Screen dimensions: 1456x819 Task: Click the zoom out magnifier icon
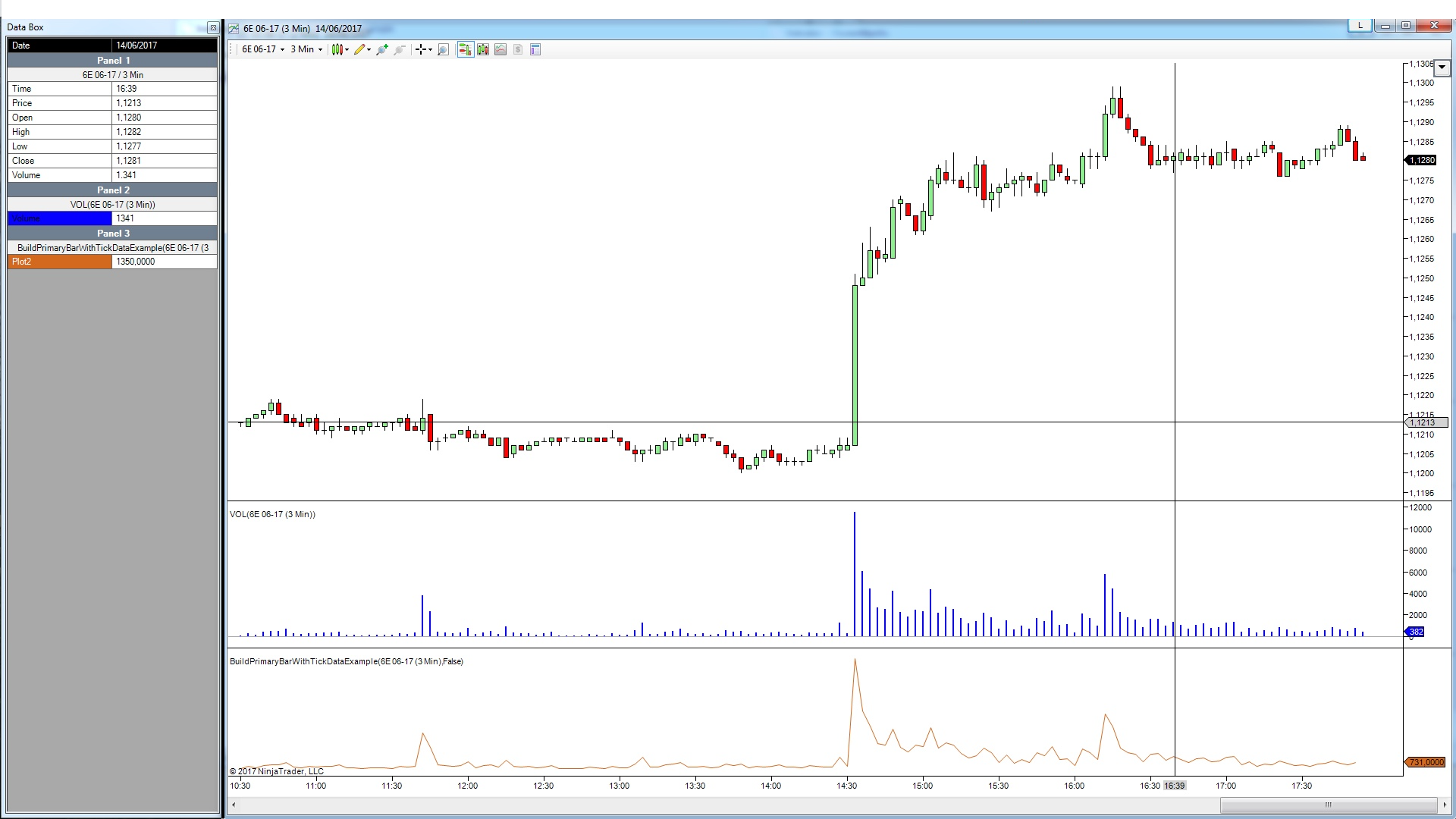[x=400, y=49]
